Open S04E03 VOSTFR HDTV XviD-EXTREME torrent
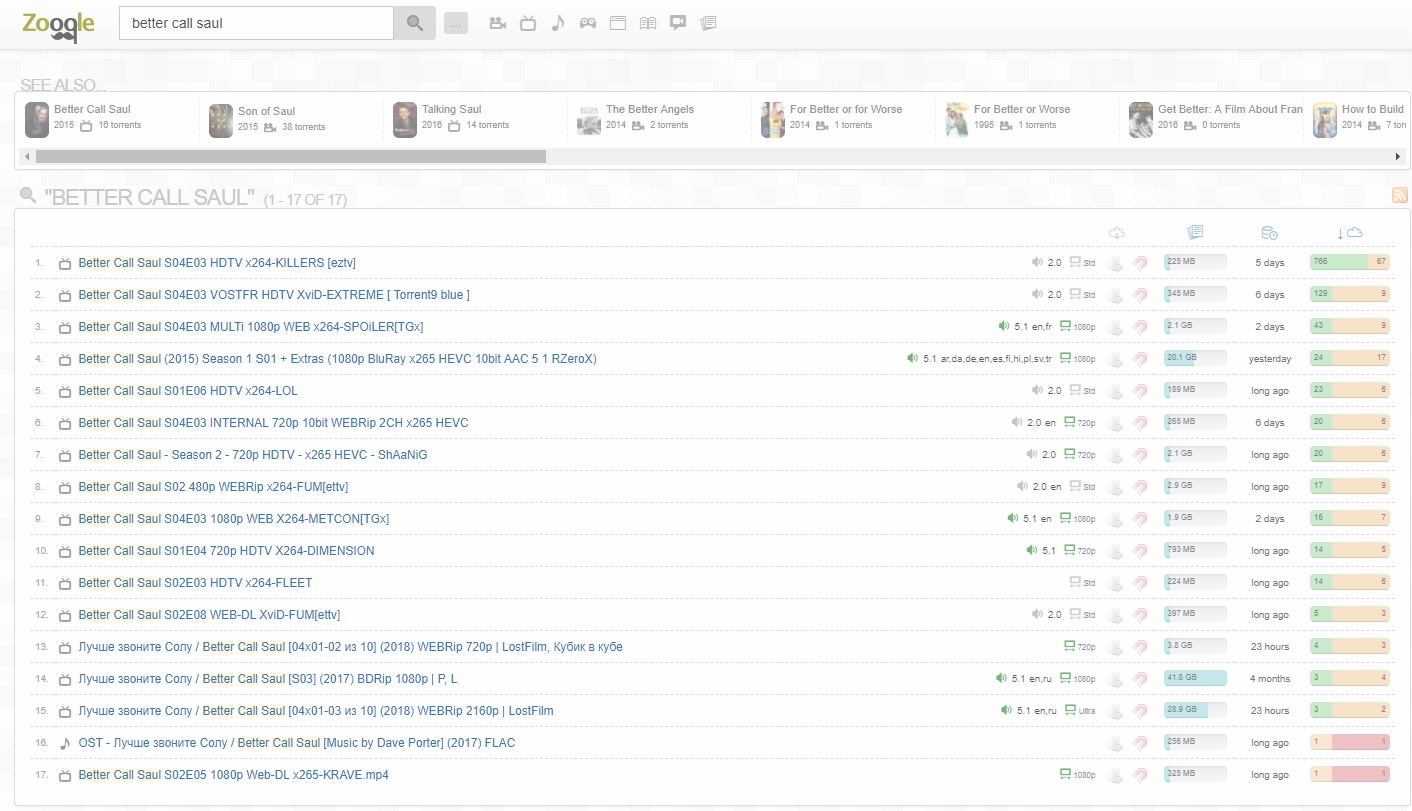The width and height of the screenshot is (1412, 811). 274,295
